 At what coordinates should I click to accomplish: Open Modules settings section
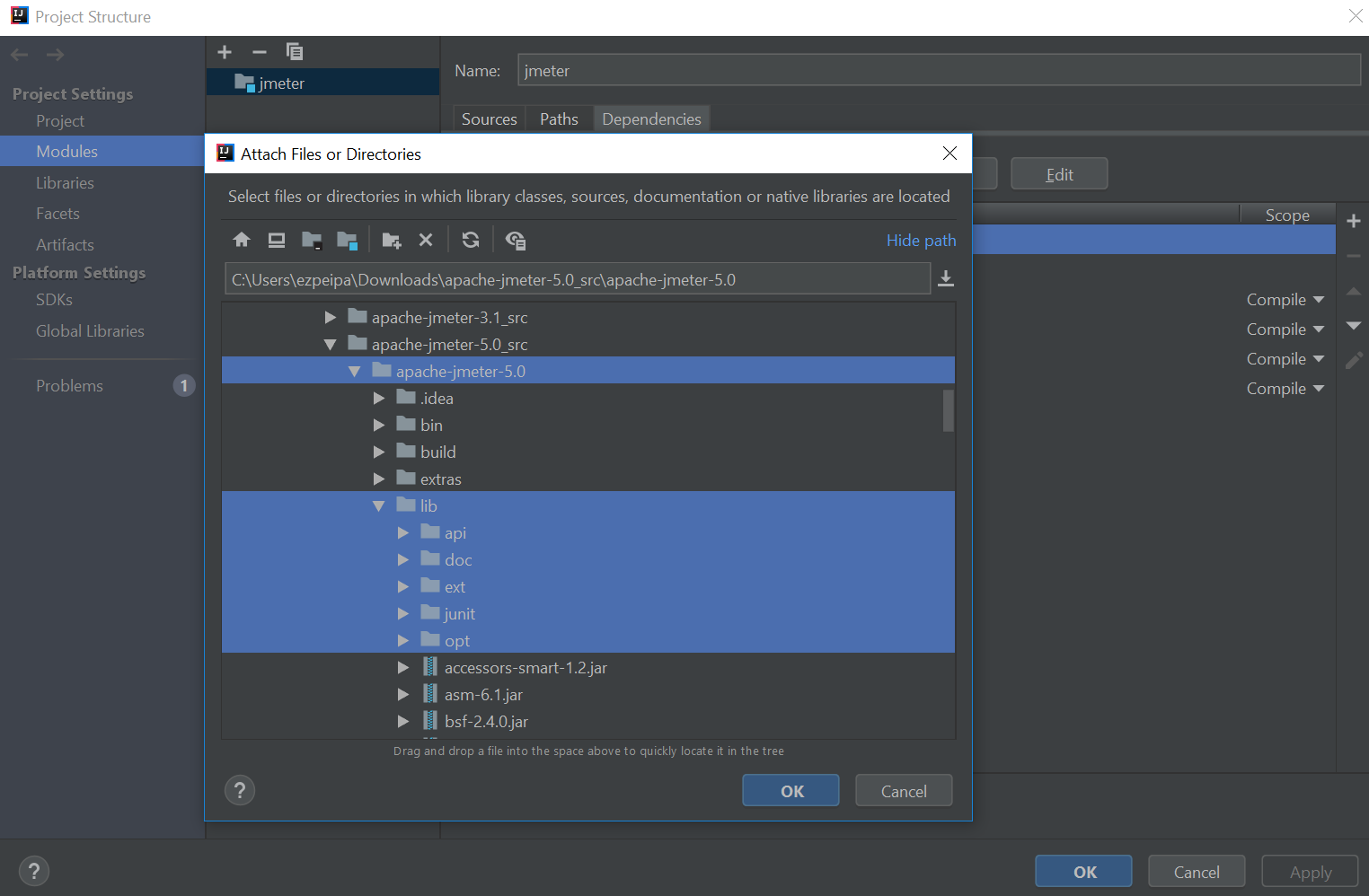(x=102, y=151)
